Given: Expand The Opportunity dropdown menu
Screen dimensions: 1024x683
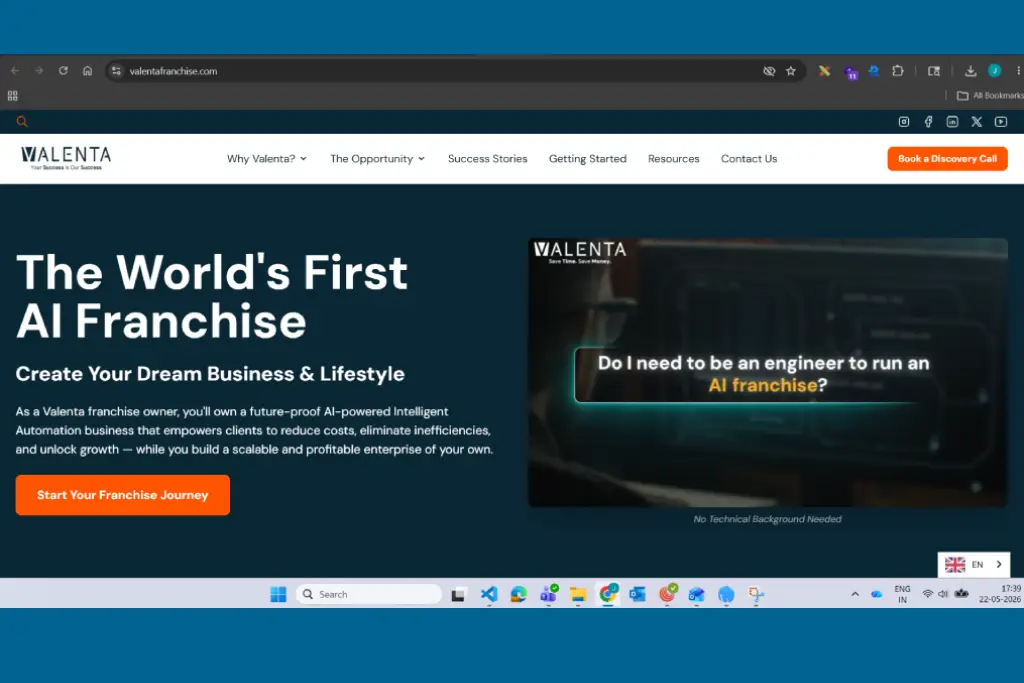Looking at the screenshot, I should tap(377, 159).
